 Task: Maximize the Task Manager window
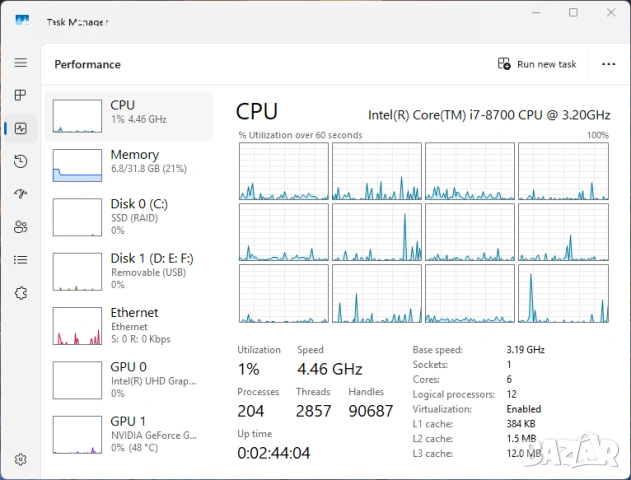click(573, 12)
